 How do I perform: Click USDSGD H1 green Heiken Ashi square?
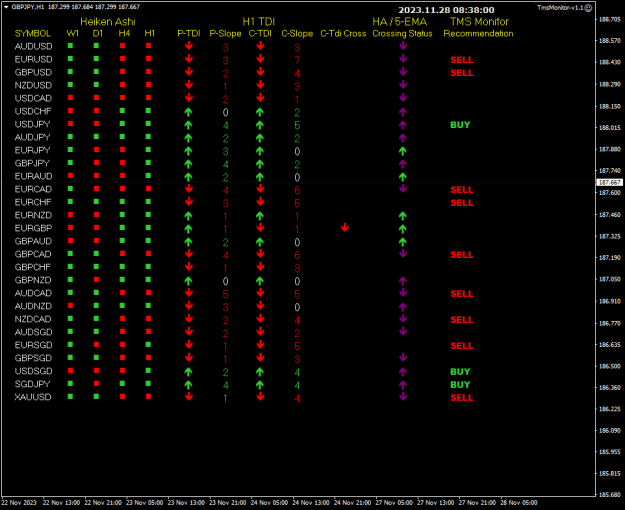coord(148,370)
